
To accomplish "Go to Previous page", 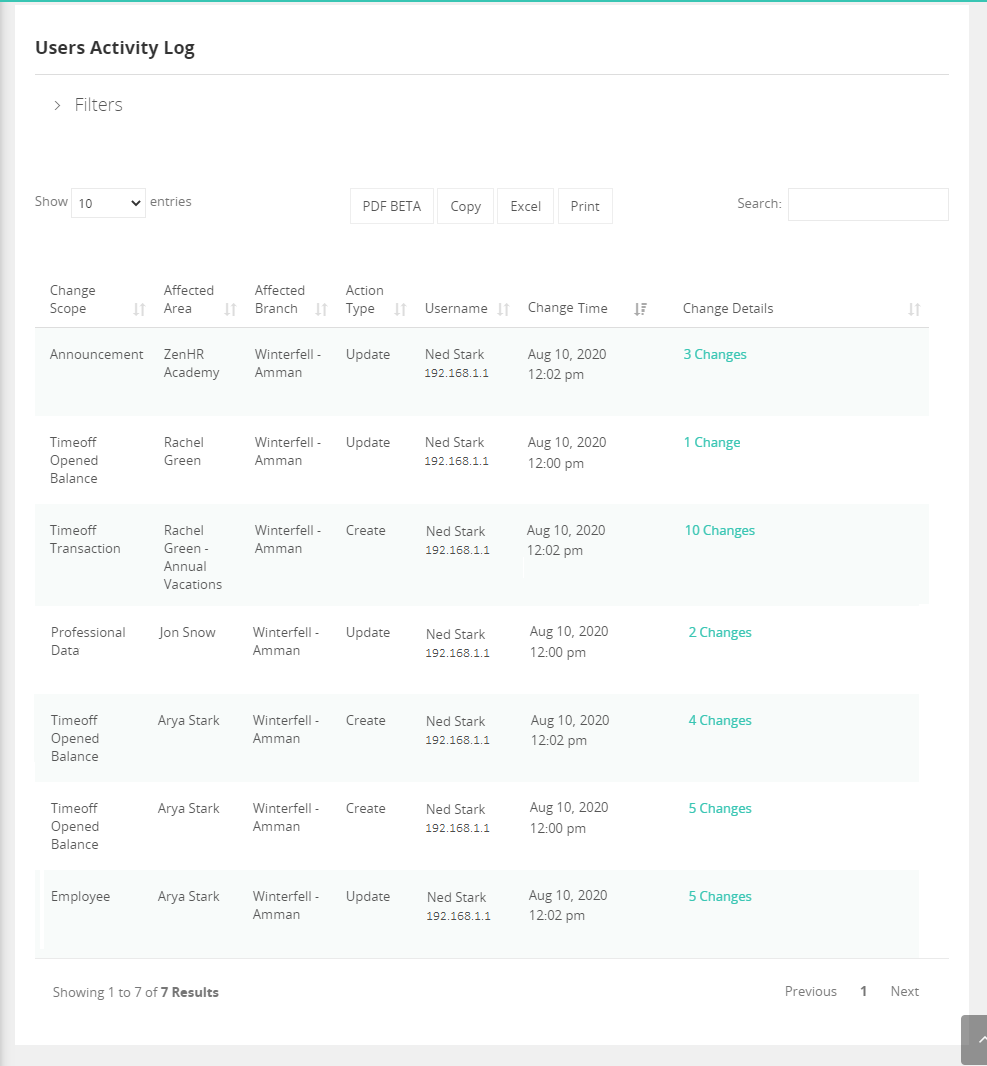I will 810,992.
